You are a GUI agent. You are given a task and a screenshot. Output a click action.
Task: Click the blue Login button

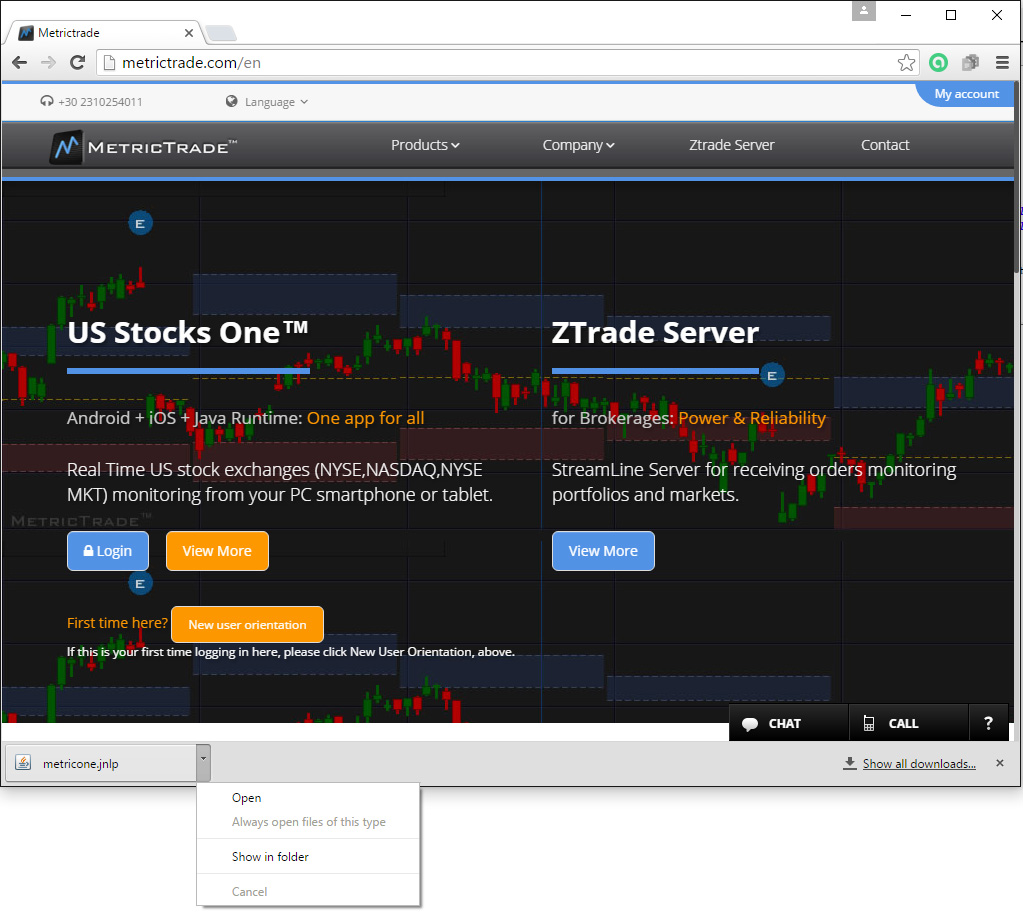pyautogui.click(x=108, y=551)
